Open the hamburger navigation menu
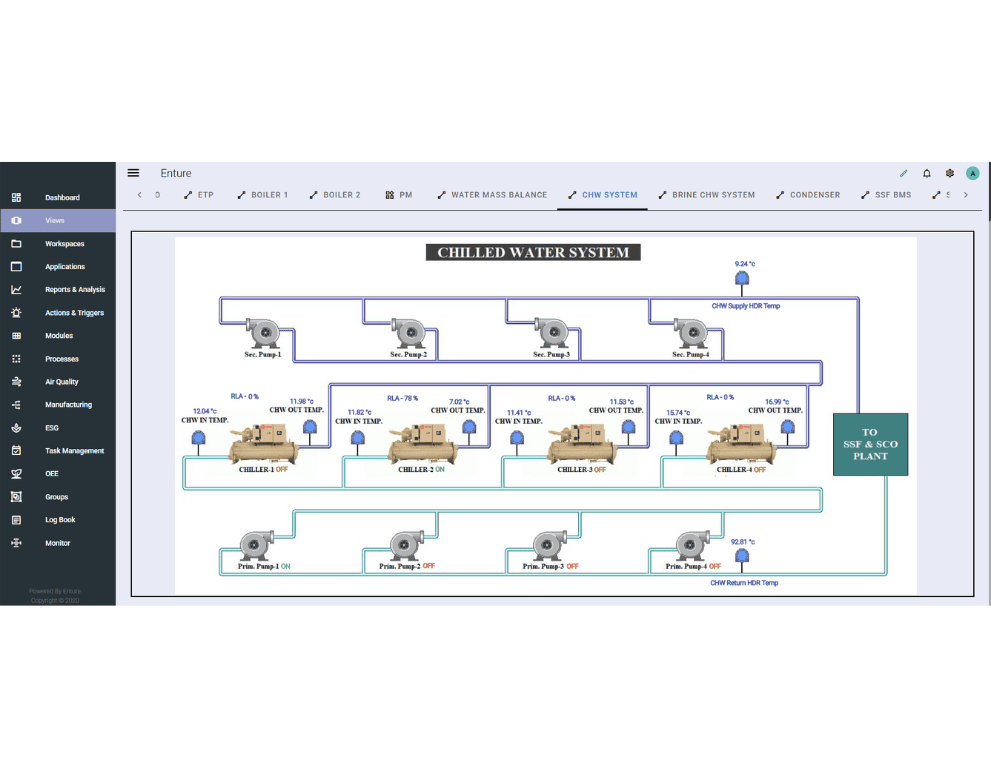This screenshot has height=768, width=991. coord(133,173)
